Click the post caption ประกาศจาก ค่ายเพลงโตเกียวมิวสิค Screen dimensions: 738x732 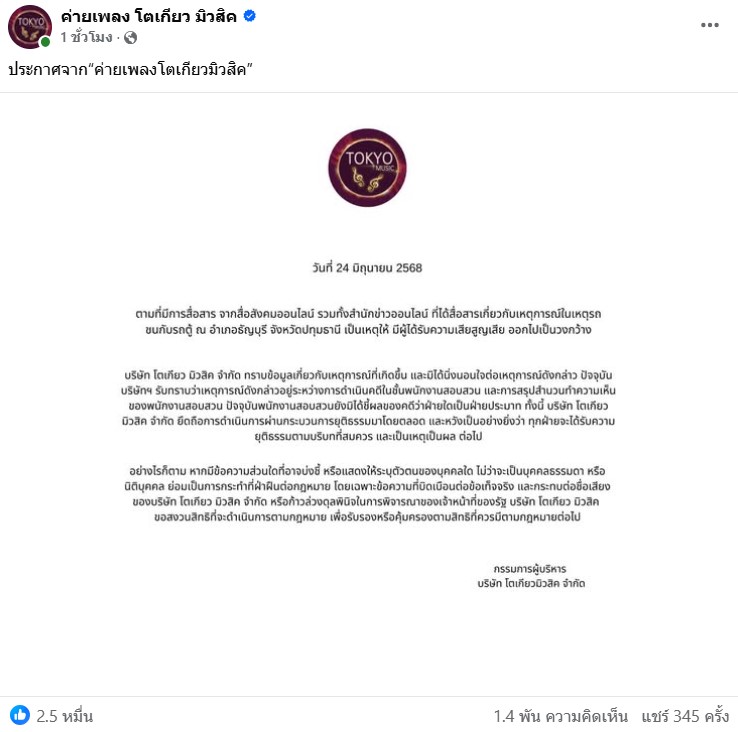[x=130, y=70]
